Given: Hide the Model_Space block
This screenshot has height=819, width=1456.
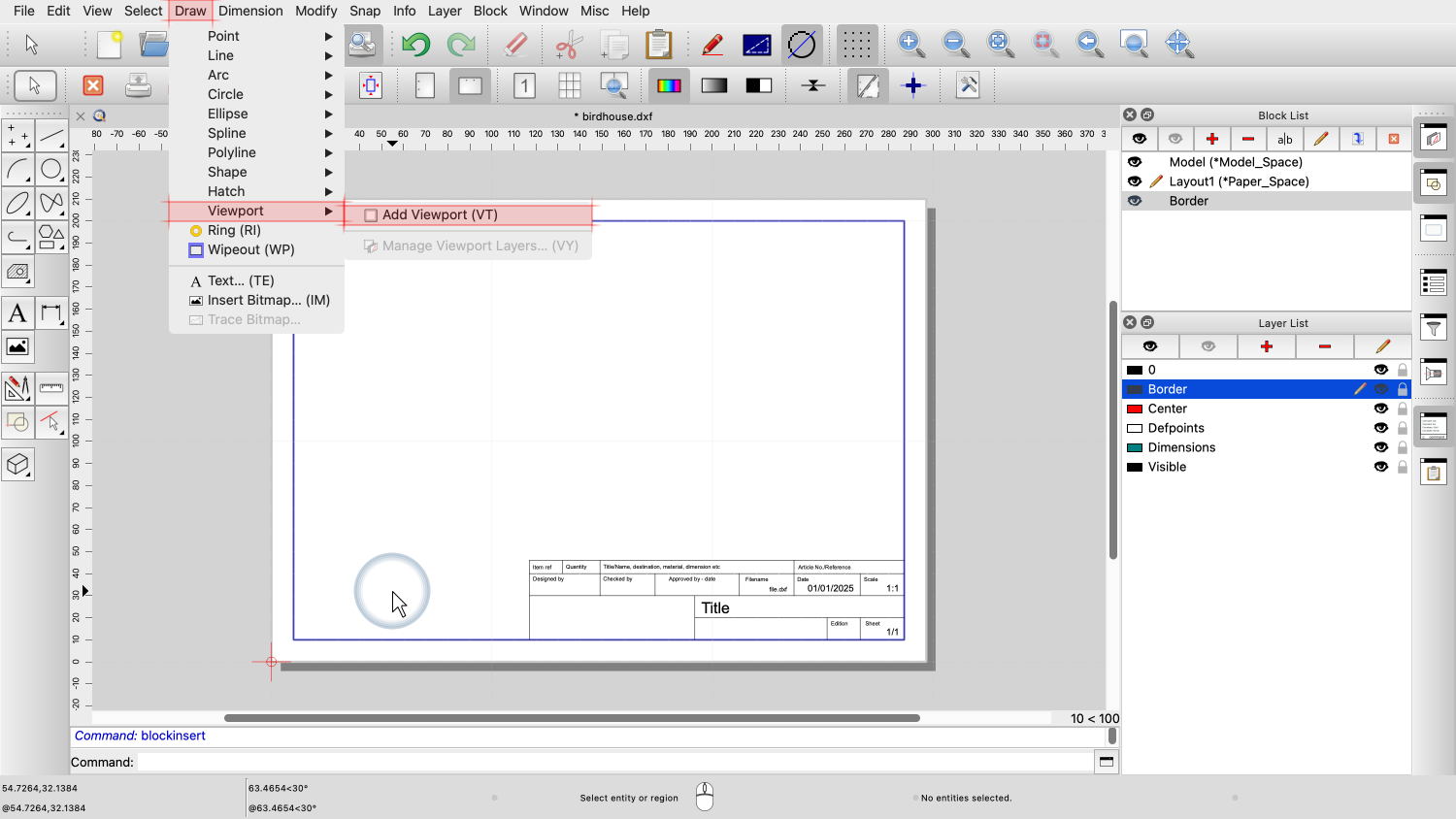Looking at the screenshot, I should pyautogui.click(x=1135, y=162).
